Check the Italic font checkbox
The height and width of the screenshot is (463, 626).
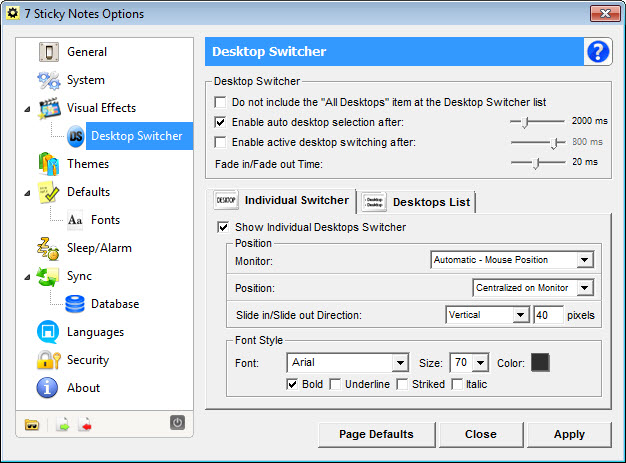(x=457, y=384)
